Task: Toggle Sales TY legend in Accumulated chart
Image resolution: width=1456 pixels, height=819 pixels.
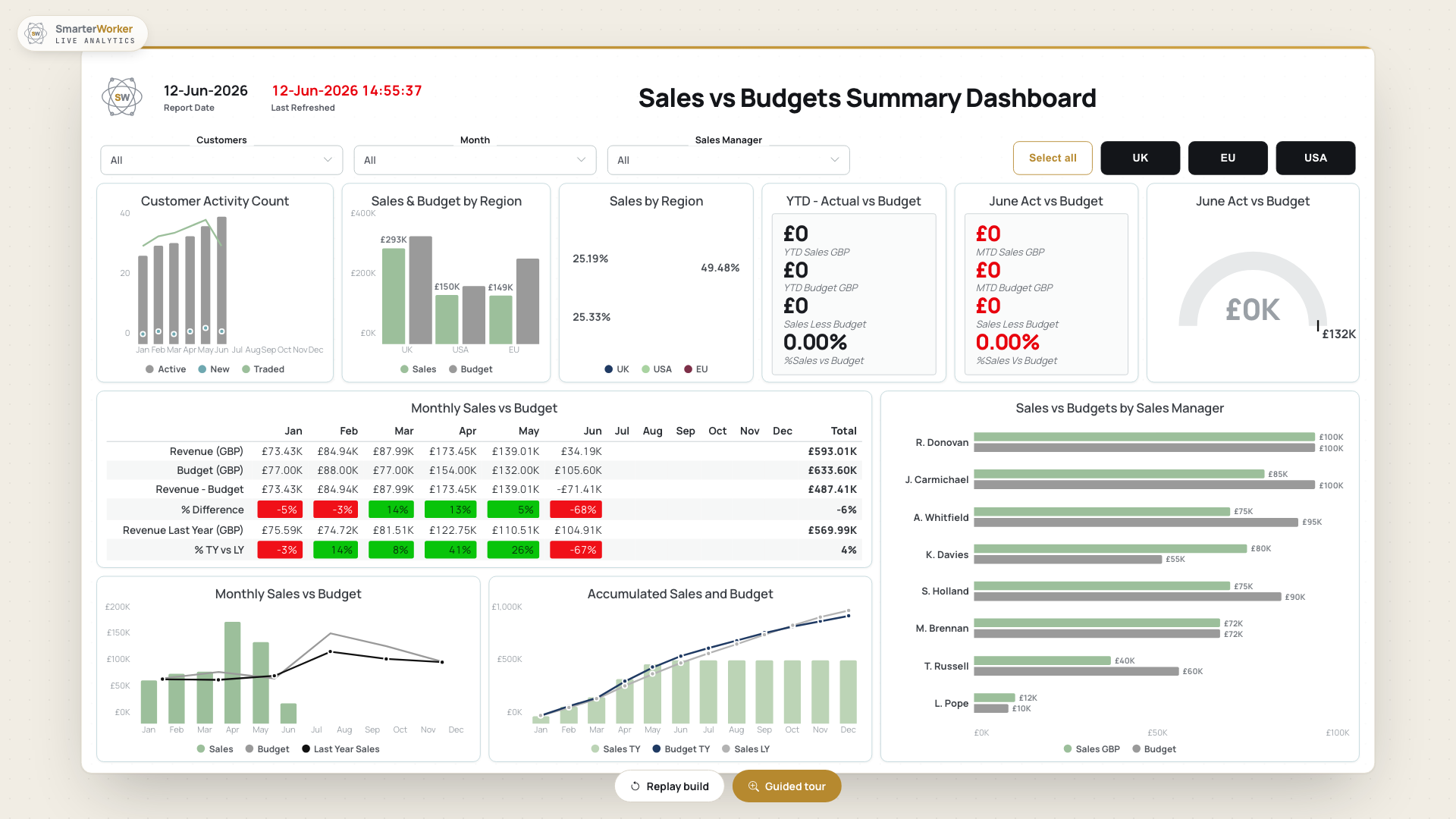Action: pos(616,749)
